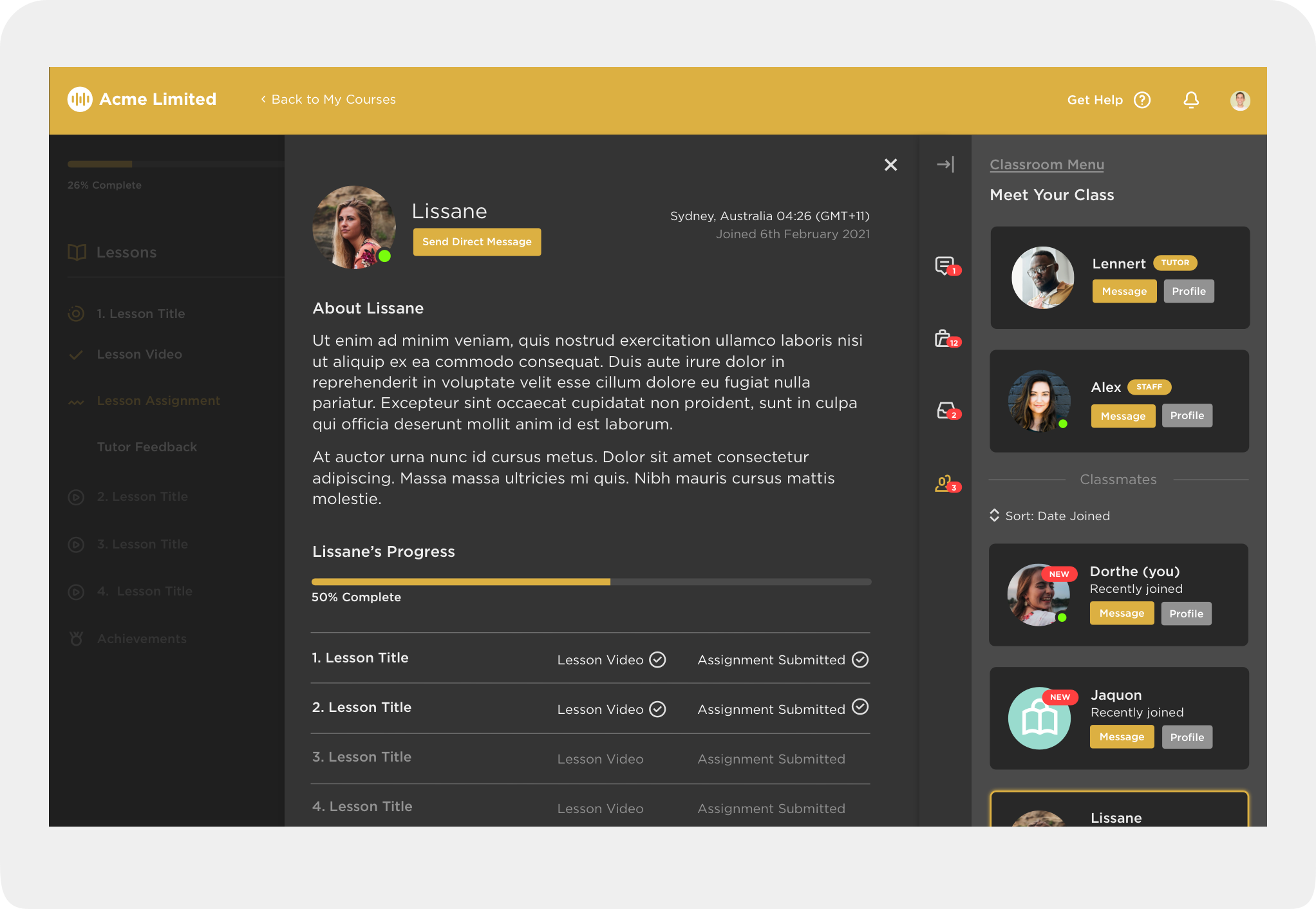1316x909 pixels.
Task: Click the notification bell icon
Action: pyautogui.click(x=1191, y=100)
